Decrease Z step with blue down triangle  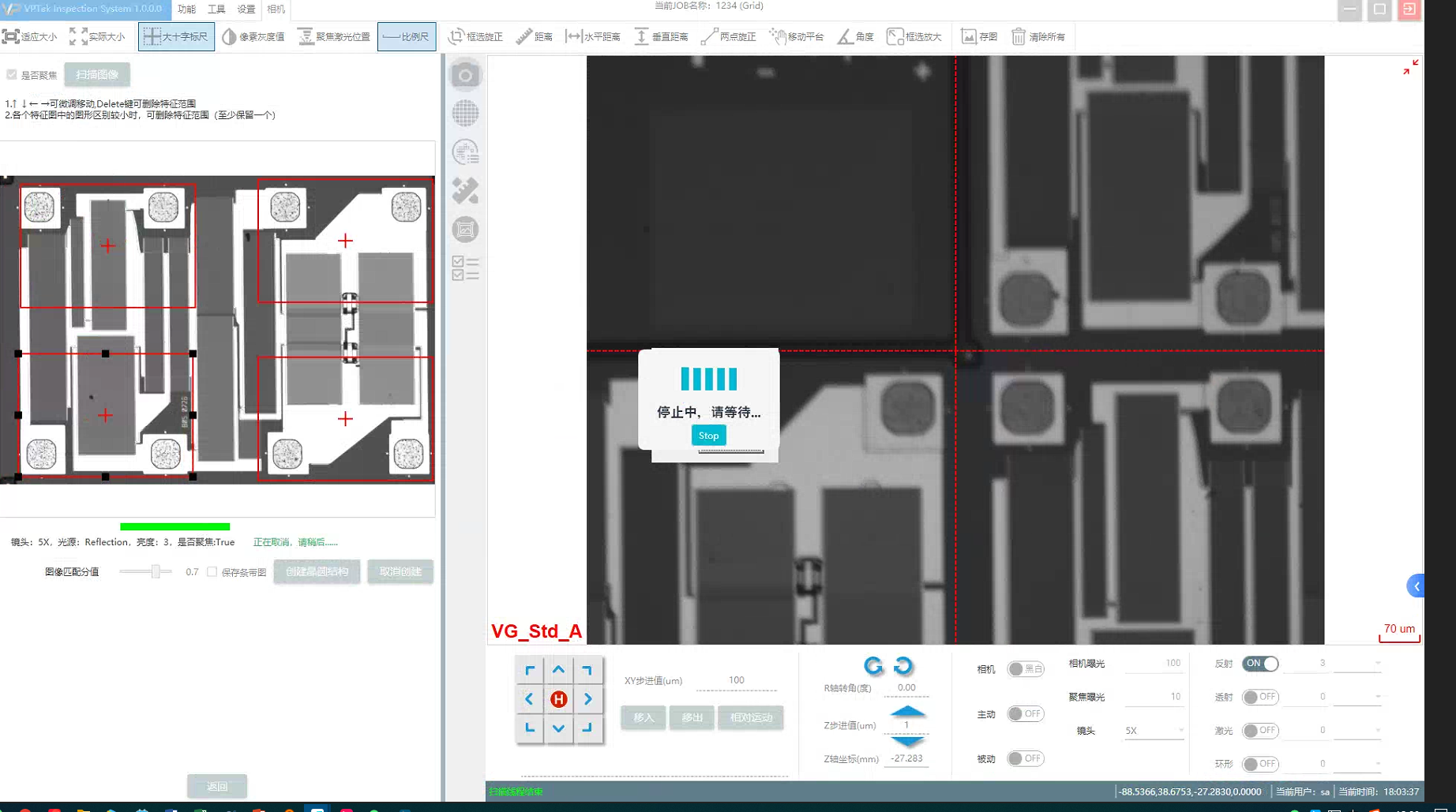tap(907, 741)
